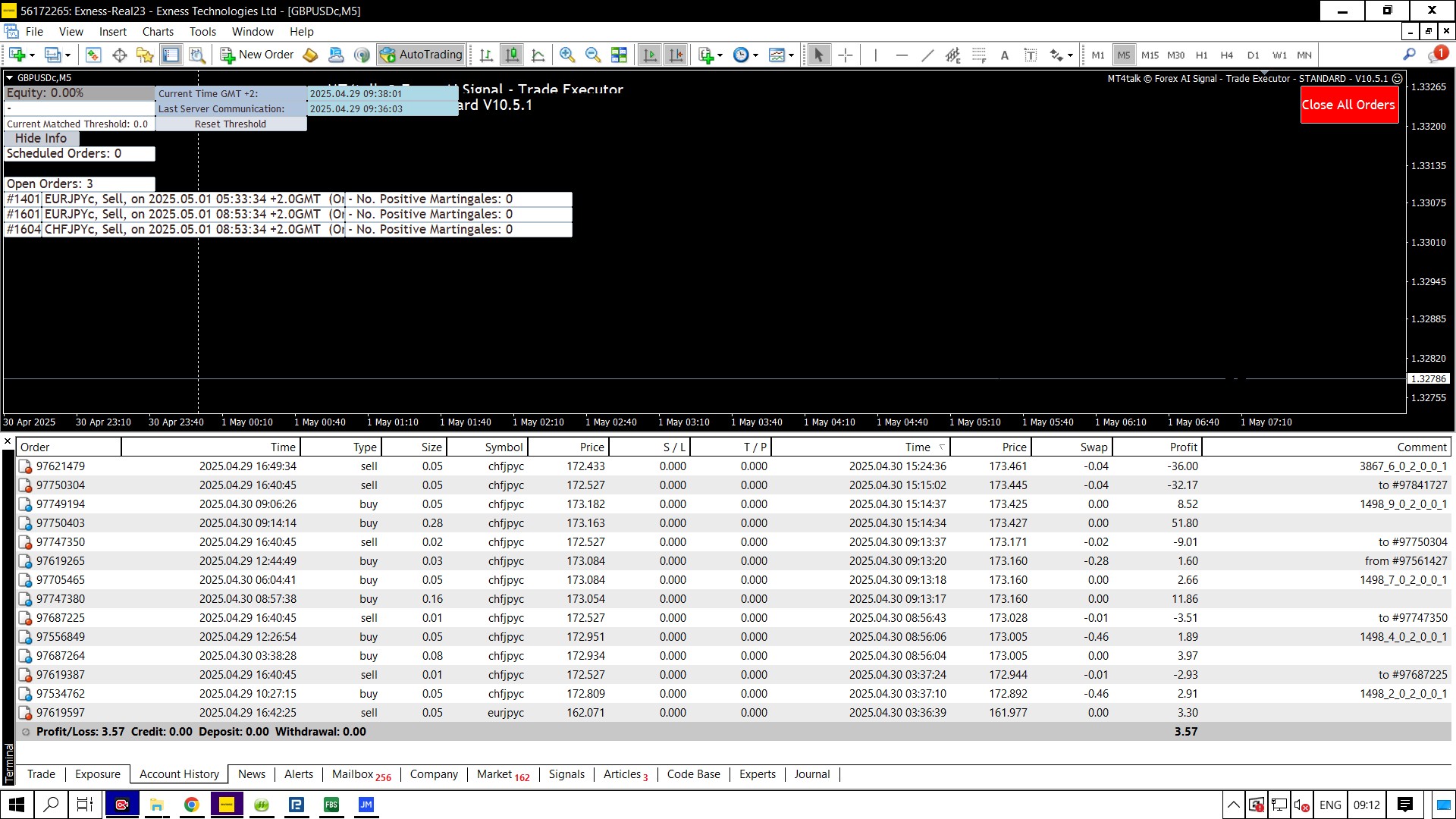1456x819 pixels.
Task: Click the Zoom In chart icon
Action: click(566, 55)
